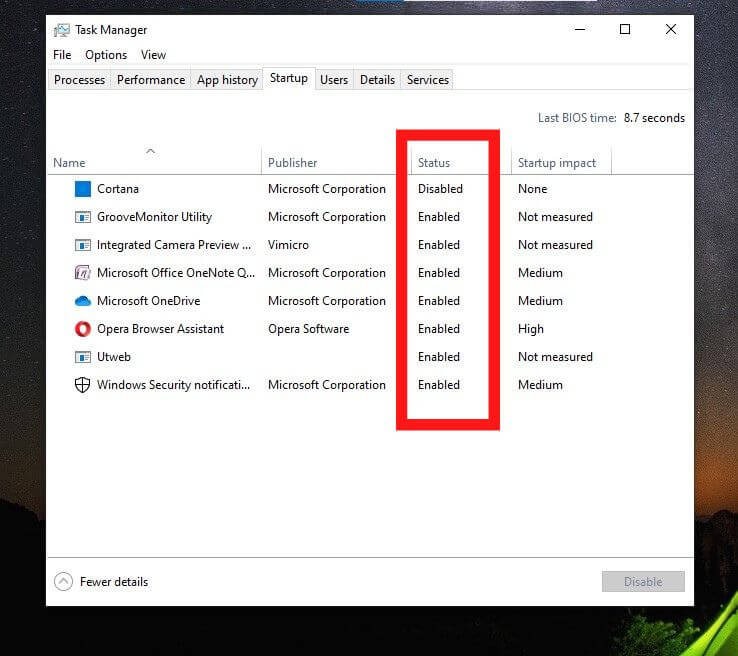Sort by the Name column header
Viewport: 738px width, 656px height.
pos(69,163)
